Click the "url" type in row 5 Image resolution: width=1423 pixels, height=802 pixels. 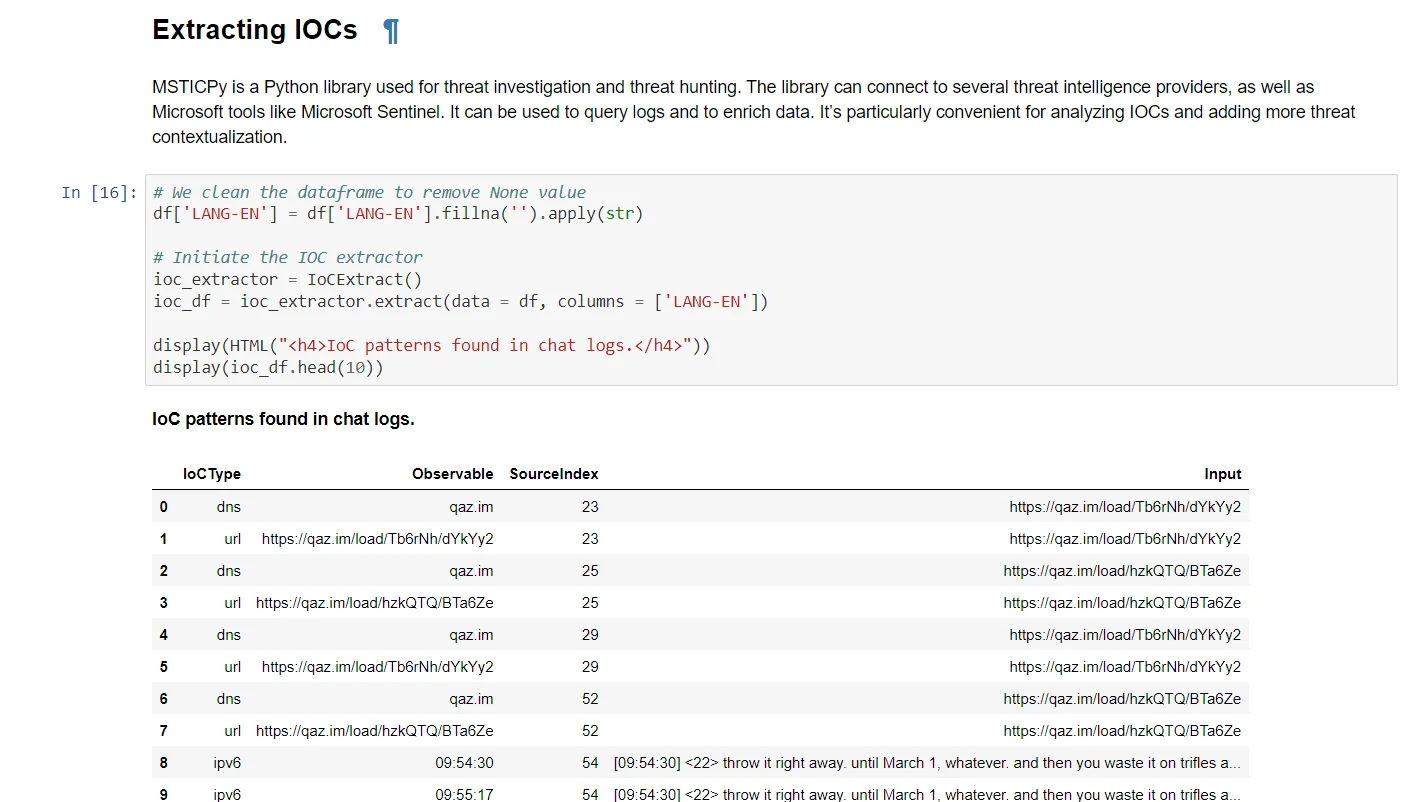[233, 667]
